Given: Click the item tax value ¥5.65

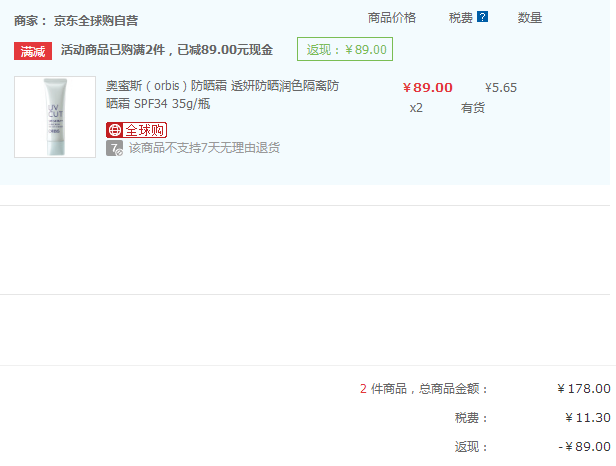Looking at the screenshot, I should pos(501,88).
